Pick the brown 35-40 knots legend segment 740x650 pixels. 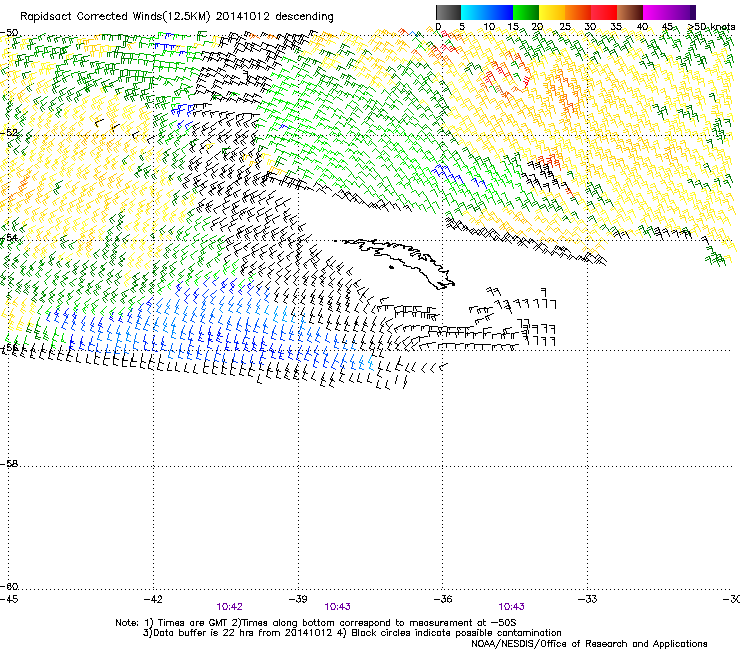point(630,12)
